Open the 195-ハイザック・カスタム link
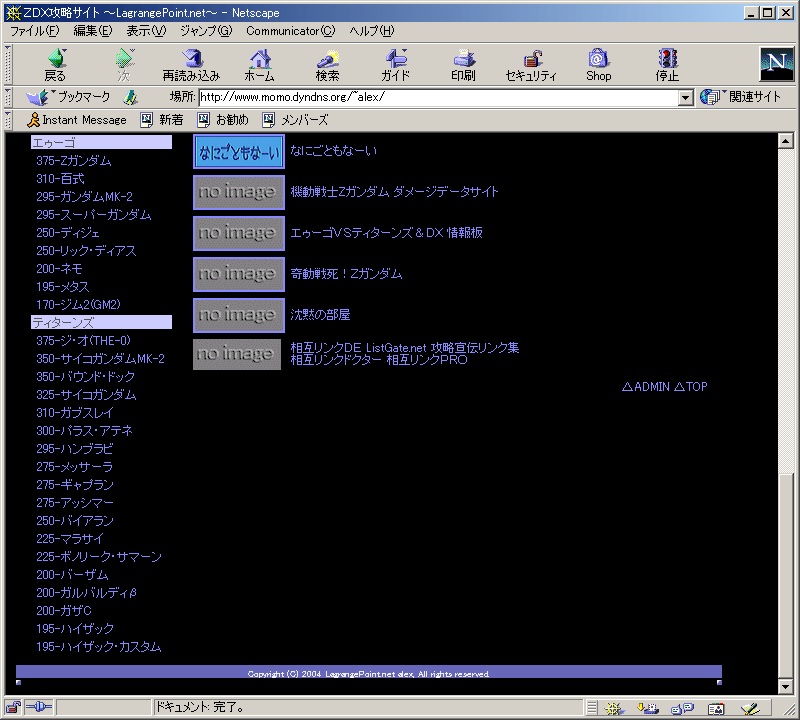This screenshot has width=800, height=720. coord(98,647)
